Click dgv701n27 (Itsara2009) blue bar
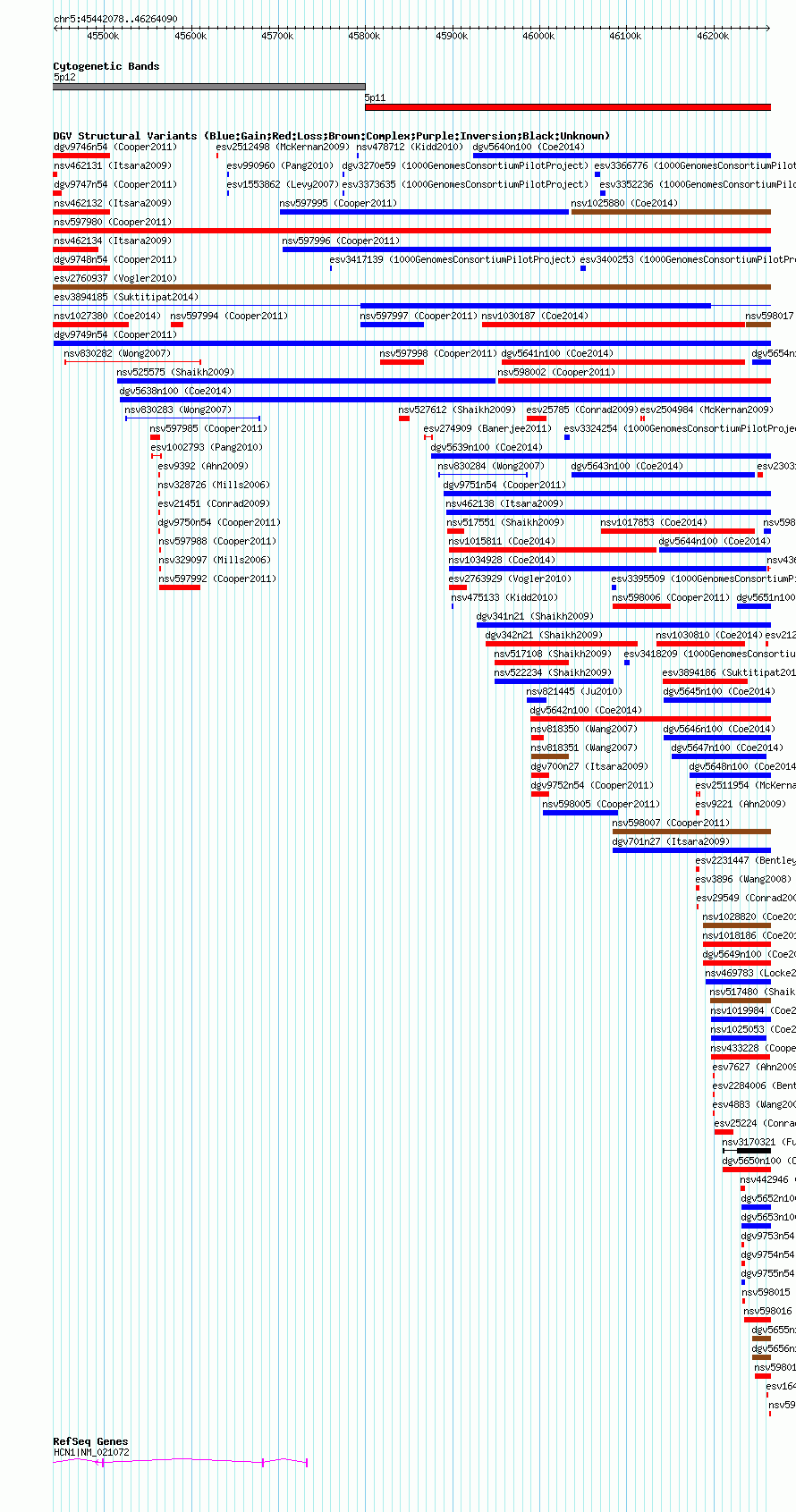 691,850
